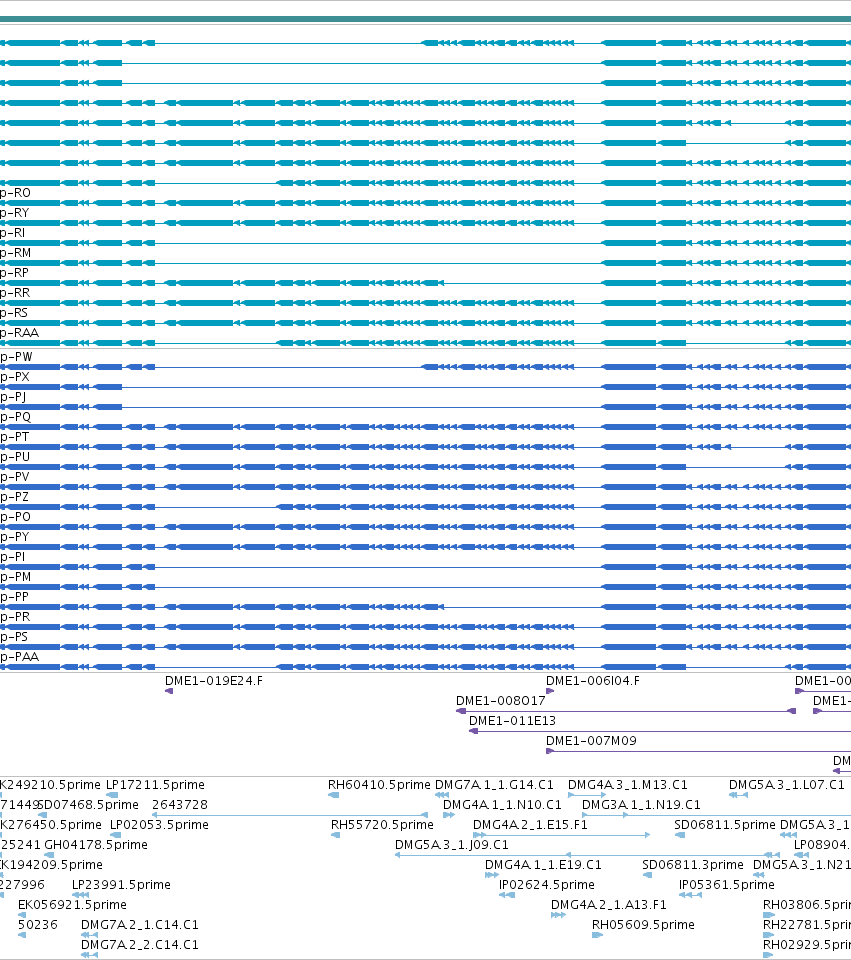Click the DMG4A2_1.E15.F1 EST label
Screen dimensions: 851x960
(x=530, y=825)
